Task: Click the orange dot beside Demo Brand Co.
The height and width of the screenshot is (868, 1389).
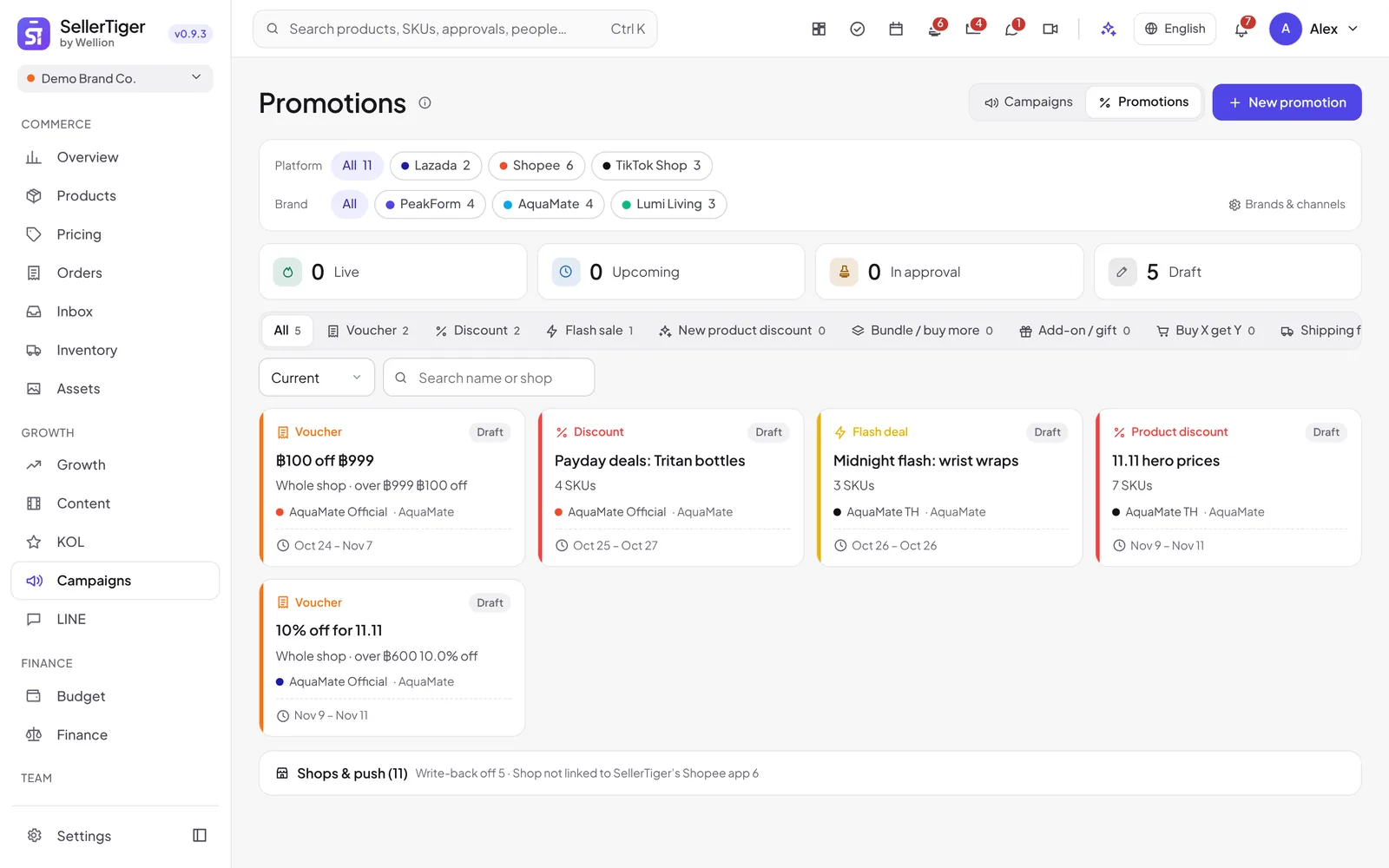Action: coord(30,78)
